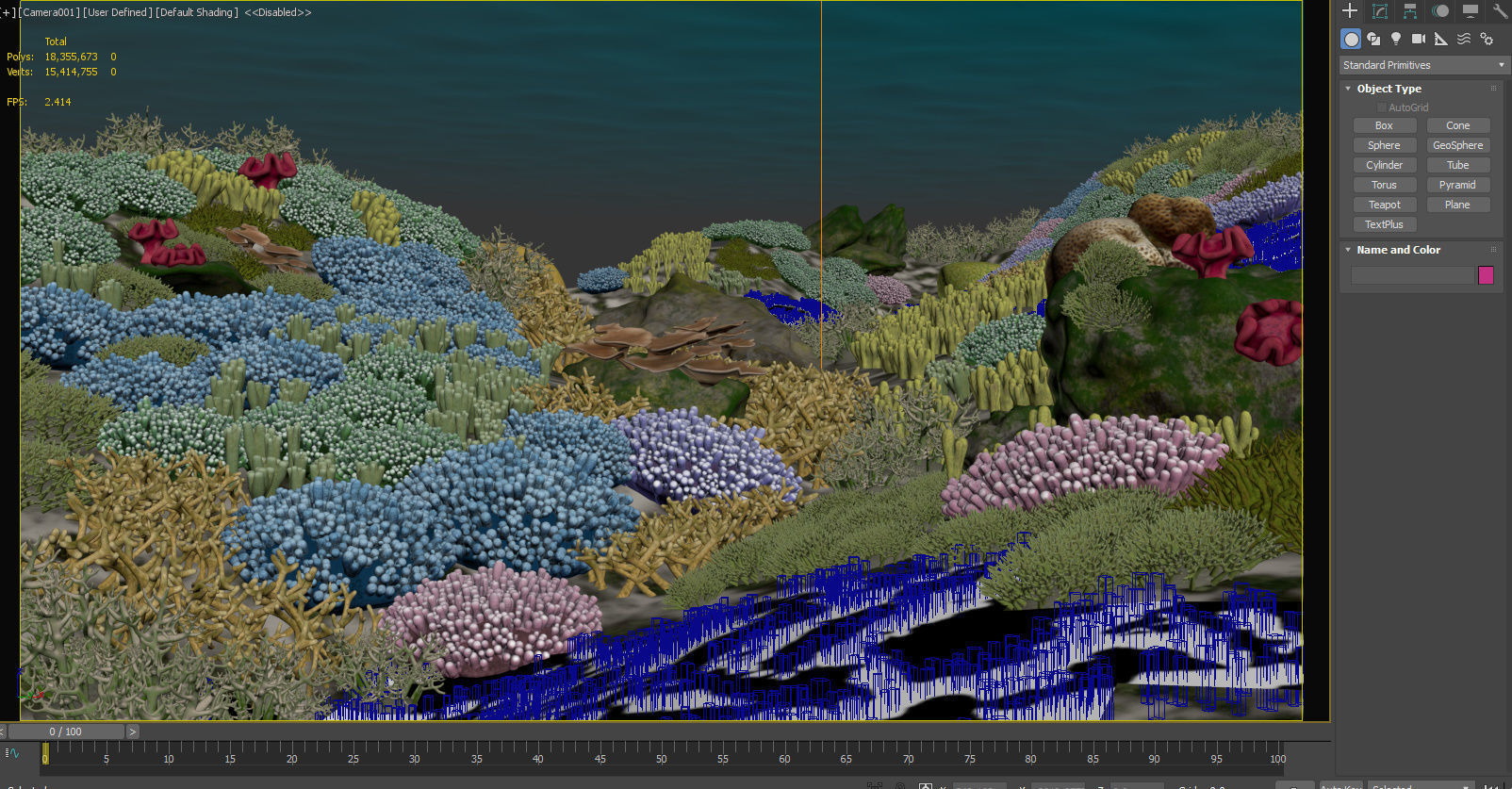Viewport: 1512px width, 789px height.
Task: Jump to frame 25 on the timeline
Action: [353, 758]
